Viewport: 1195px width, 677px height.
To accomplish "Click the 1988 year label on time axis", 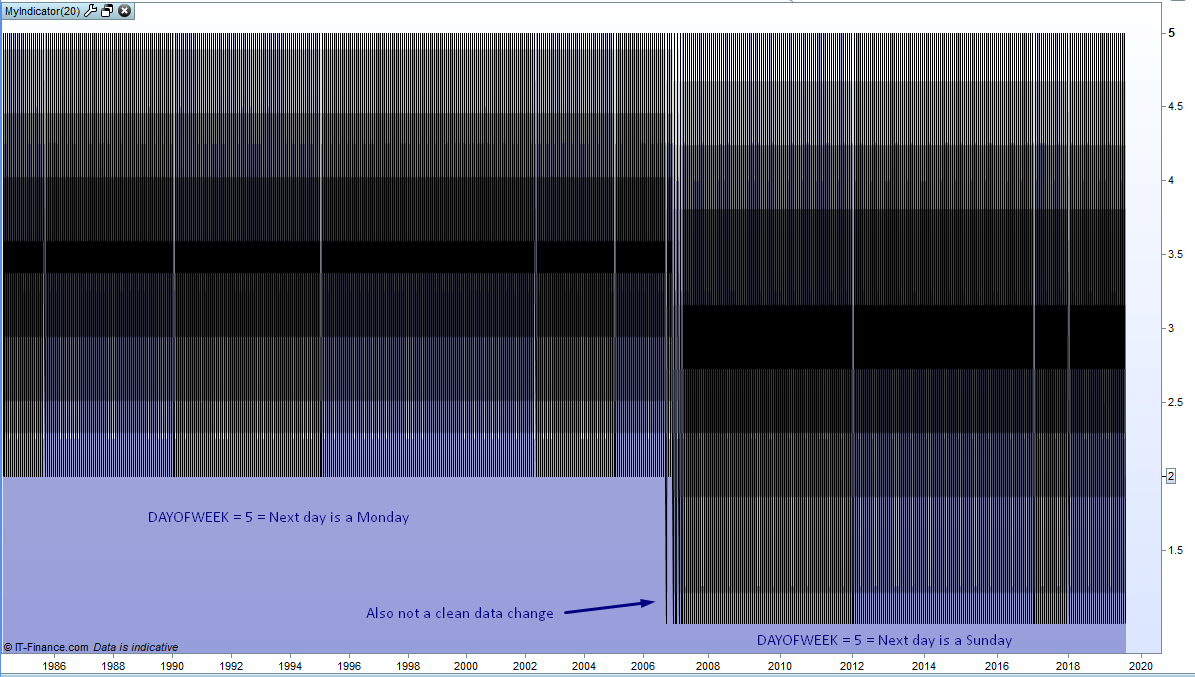I will tap(113, 666).
